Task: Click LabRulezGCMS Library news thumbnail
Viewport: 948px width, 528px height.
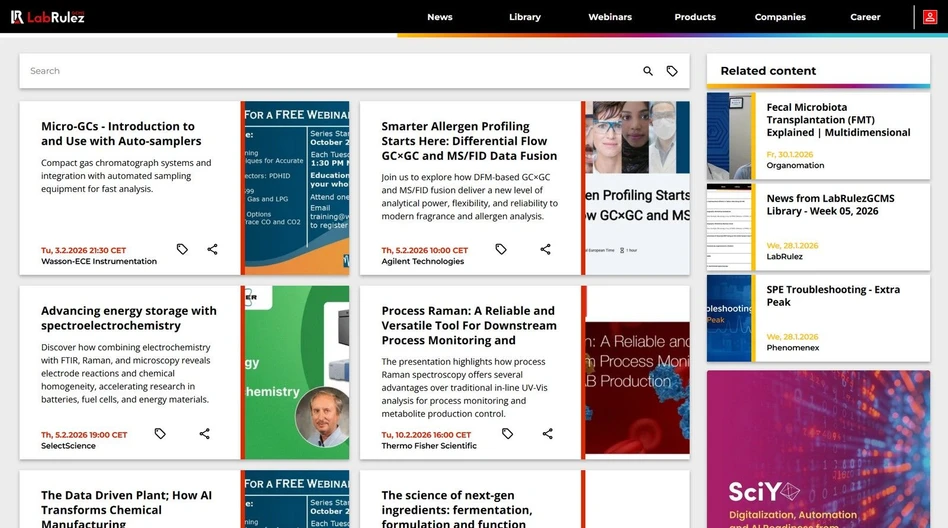Action: point(729,227)
